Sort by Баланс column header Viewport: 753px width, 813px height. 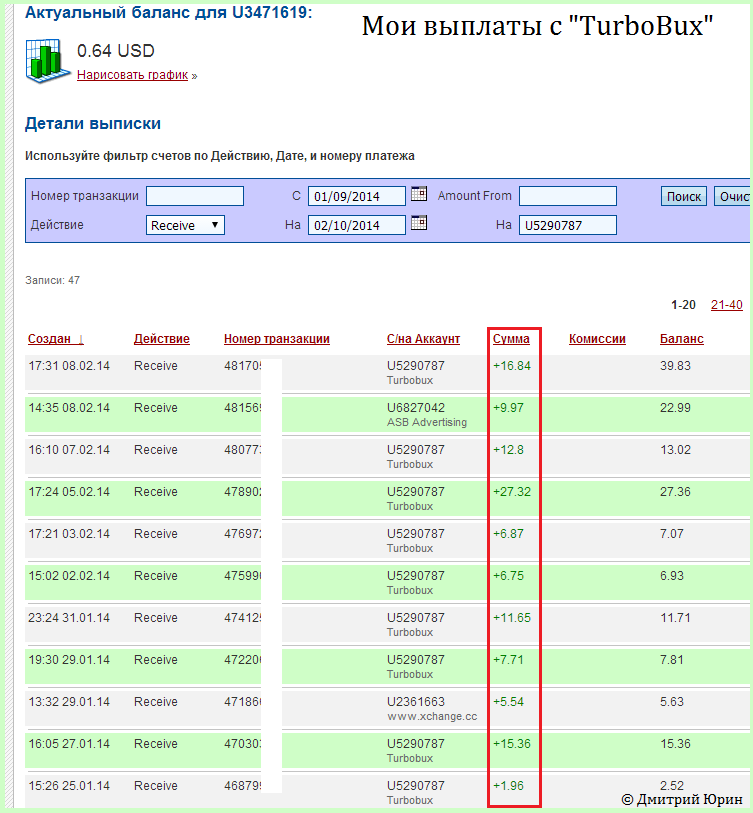click(681, 339)
